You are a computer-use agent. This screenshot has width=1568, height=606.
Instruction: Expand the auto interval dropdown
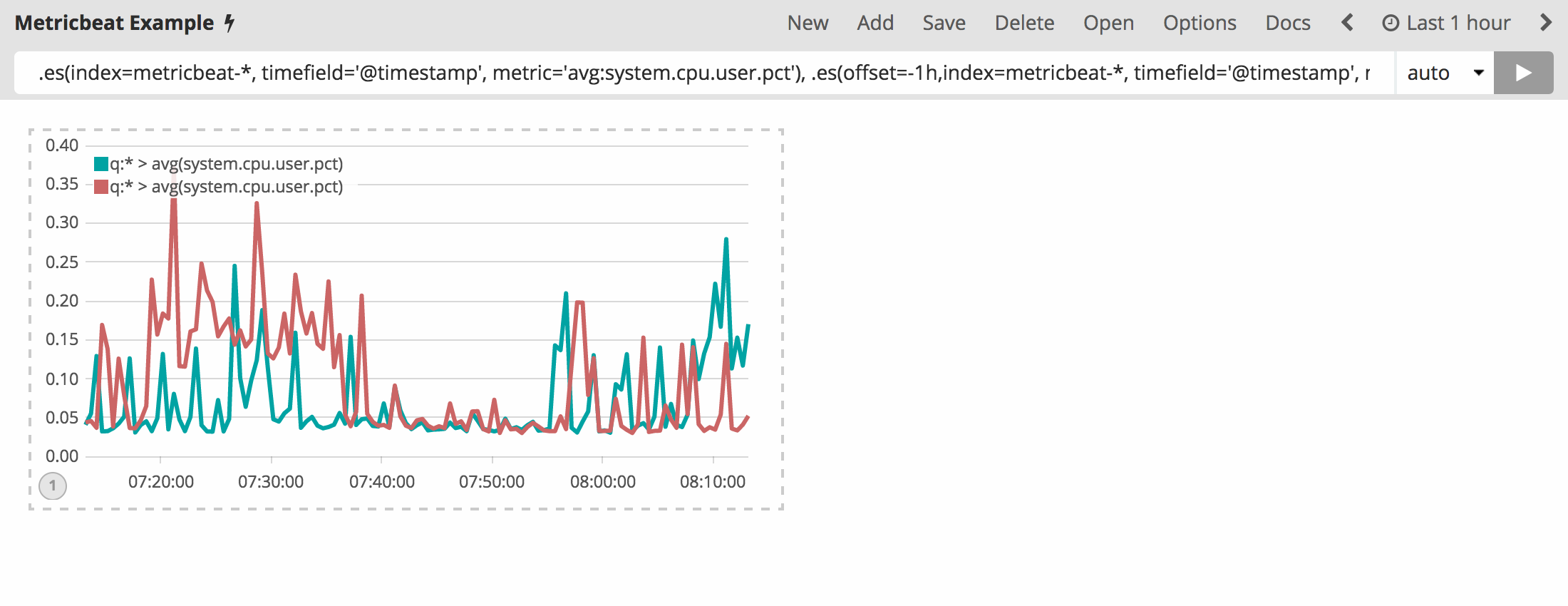pyautogui.click(x=1444, y=73)
